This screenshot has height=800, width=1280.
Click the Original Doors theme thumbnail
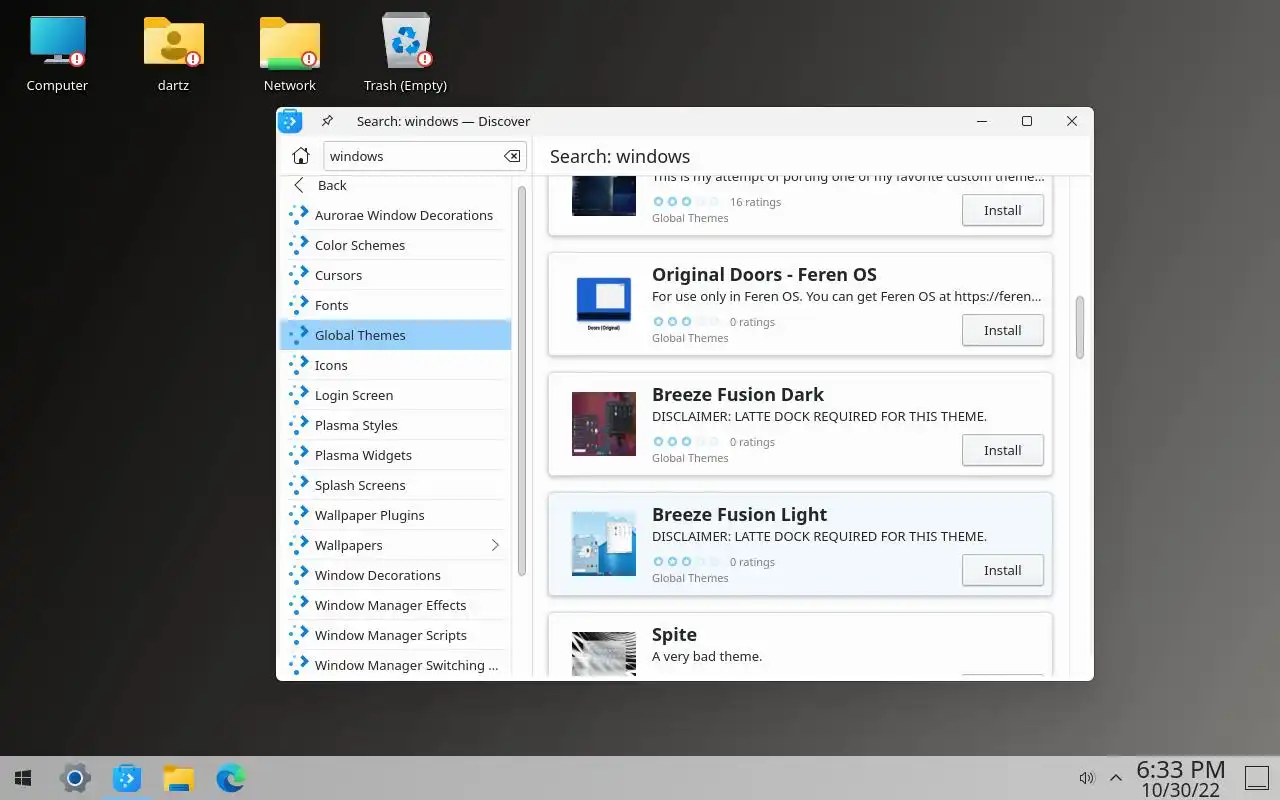pyautogui.click(x=604, y=304)
